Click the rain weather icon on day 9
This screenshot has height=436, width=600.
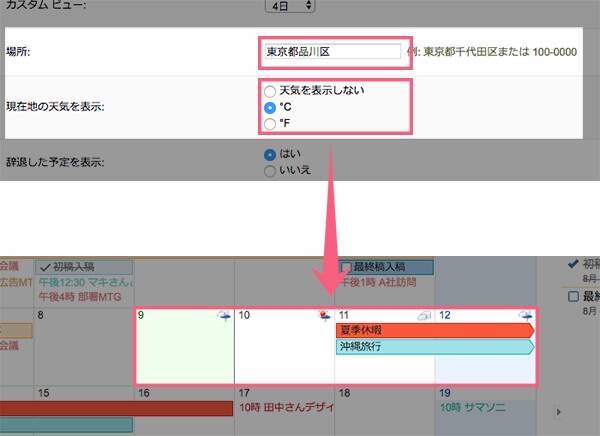(224, 316)
